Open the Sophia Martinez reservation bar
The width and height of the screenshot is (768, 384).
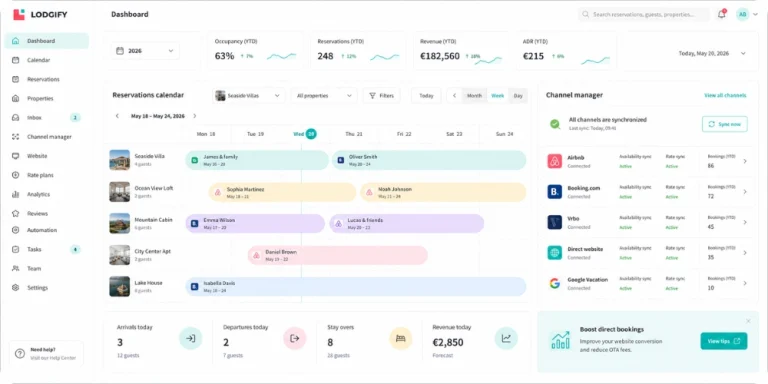282,192
